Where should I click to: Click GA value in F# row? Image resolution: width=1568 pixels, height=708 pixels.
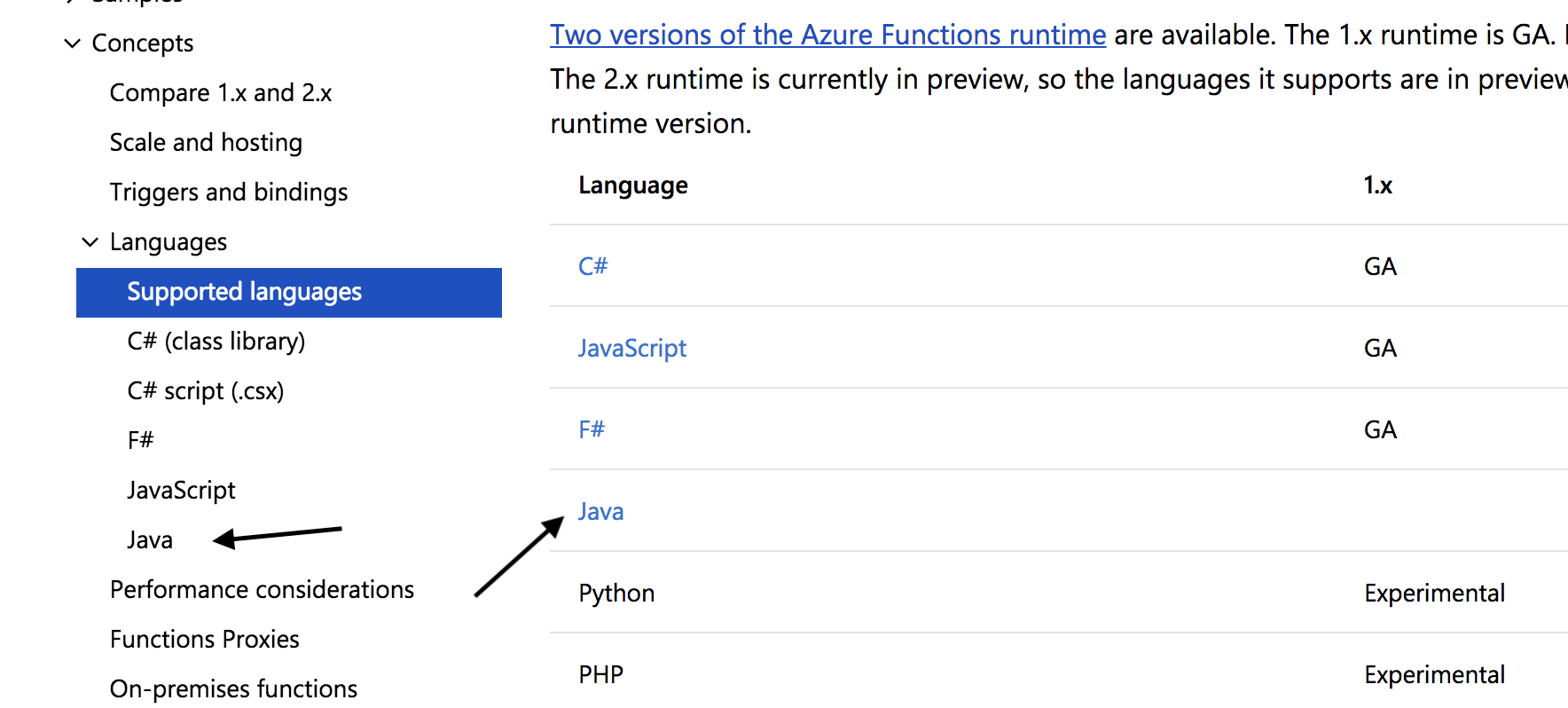point(1380,429)
